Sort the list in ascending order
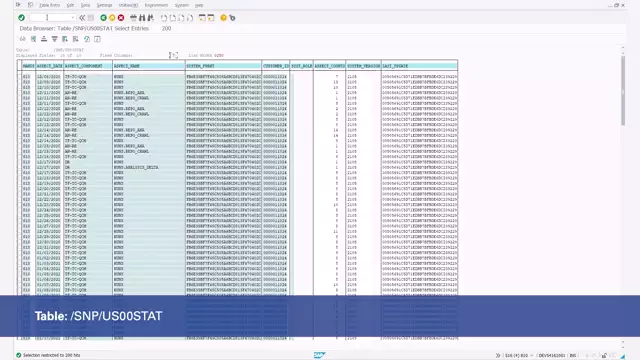Image resolution: width=640 pixels, height=360 pixels. (44, 39)
